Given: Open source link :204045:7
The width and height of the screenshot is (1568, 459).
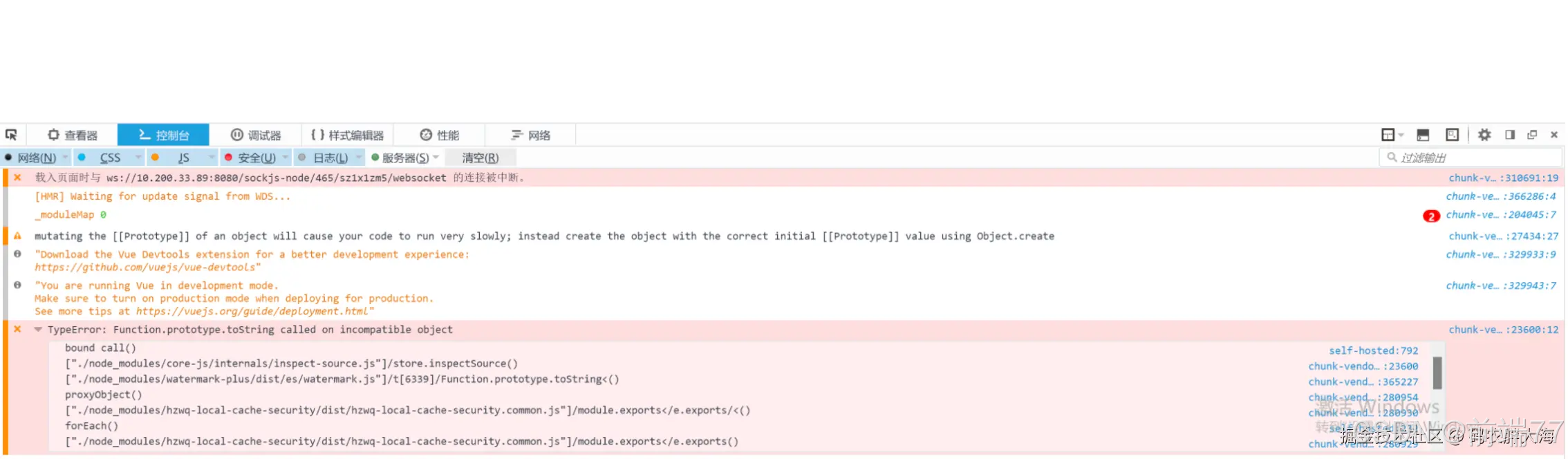Looking at the screenshot, I should tap(1501, 215).
